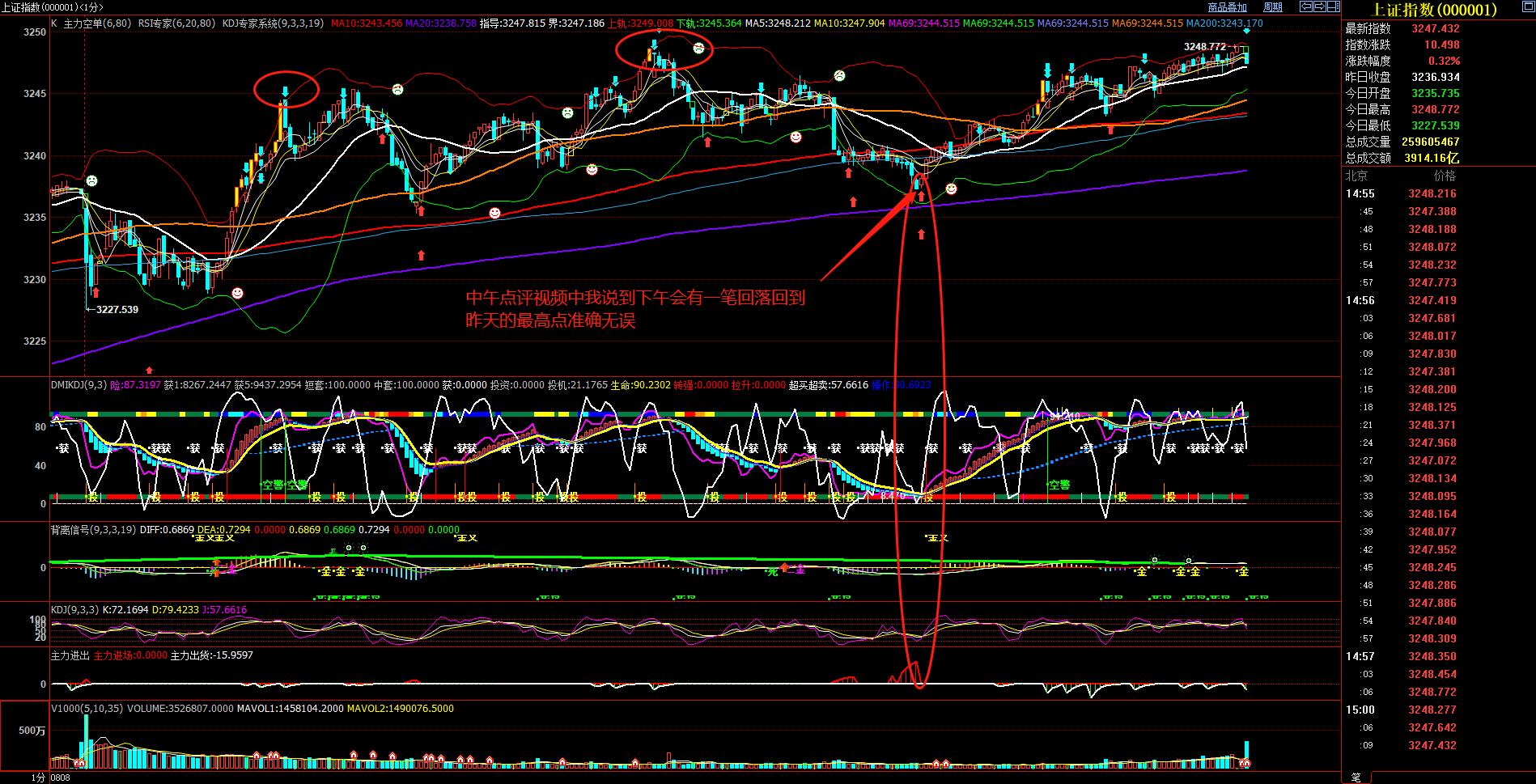The image size is (1536, 784).
Task: Click the 北京 time column header
Action: click(1357, 176)
